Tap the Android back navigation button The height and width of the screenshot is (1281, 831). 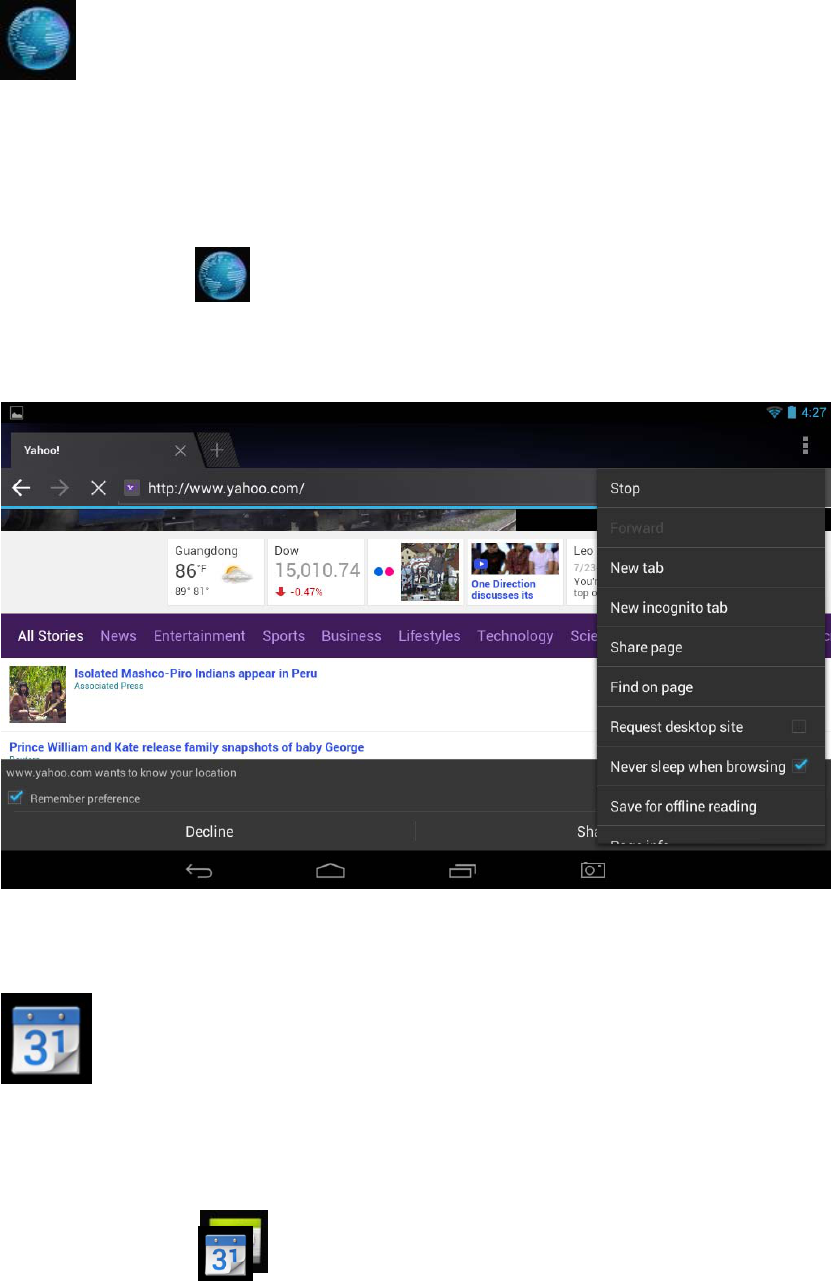pyautogui.click(x=199, y=871)
